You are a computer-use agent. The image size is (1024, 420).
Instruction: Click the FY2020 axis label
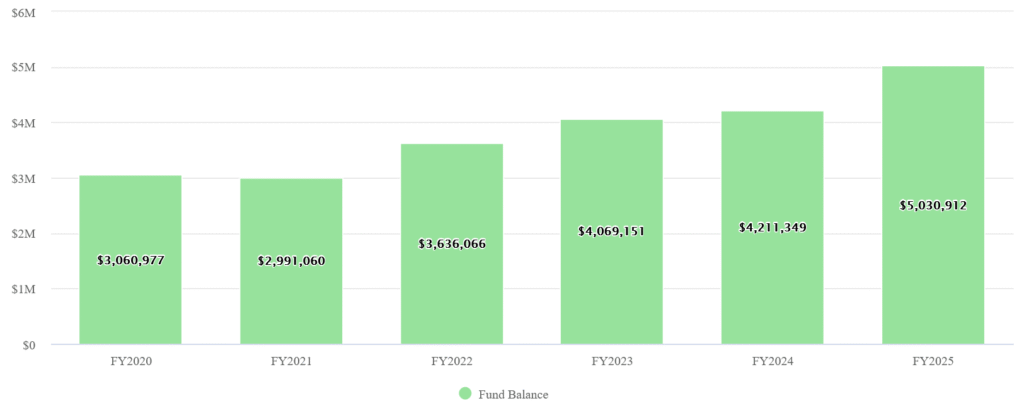130,361
